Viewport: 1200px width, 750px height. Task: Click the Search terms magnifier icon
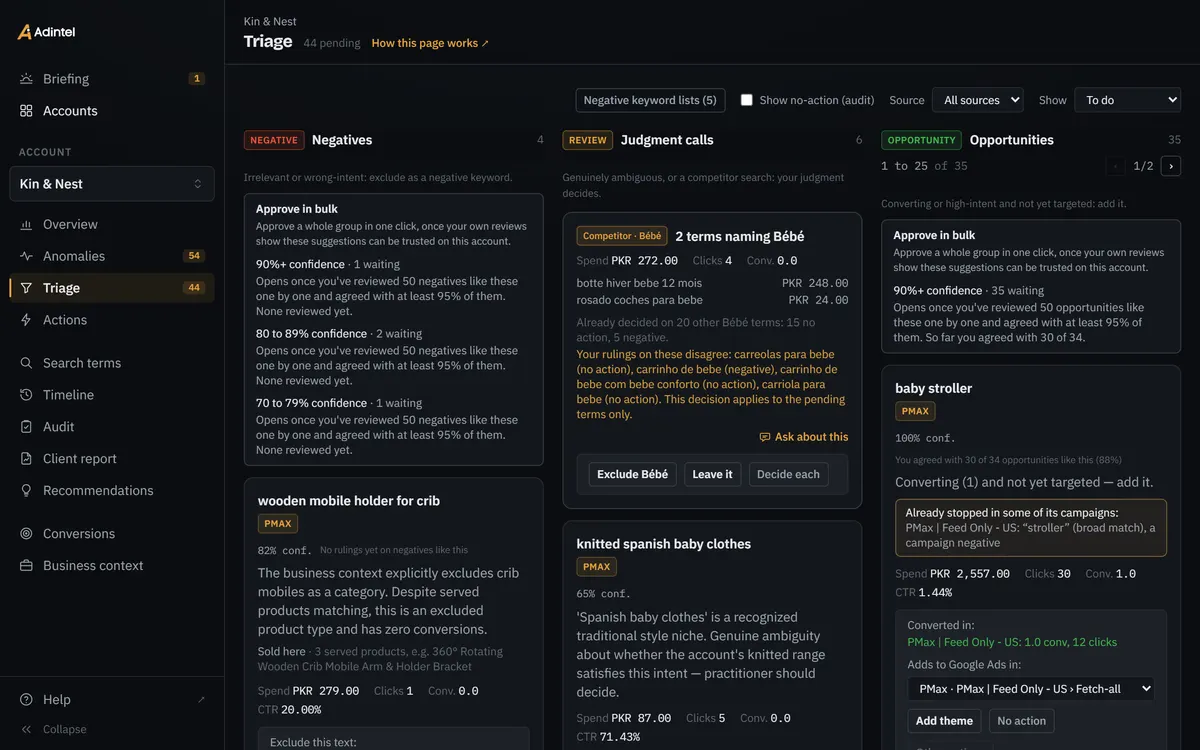[x=26, y=363]
